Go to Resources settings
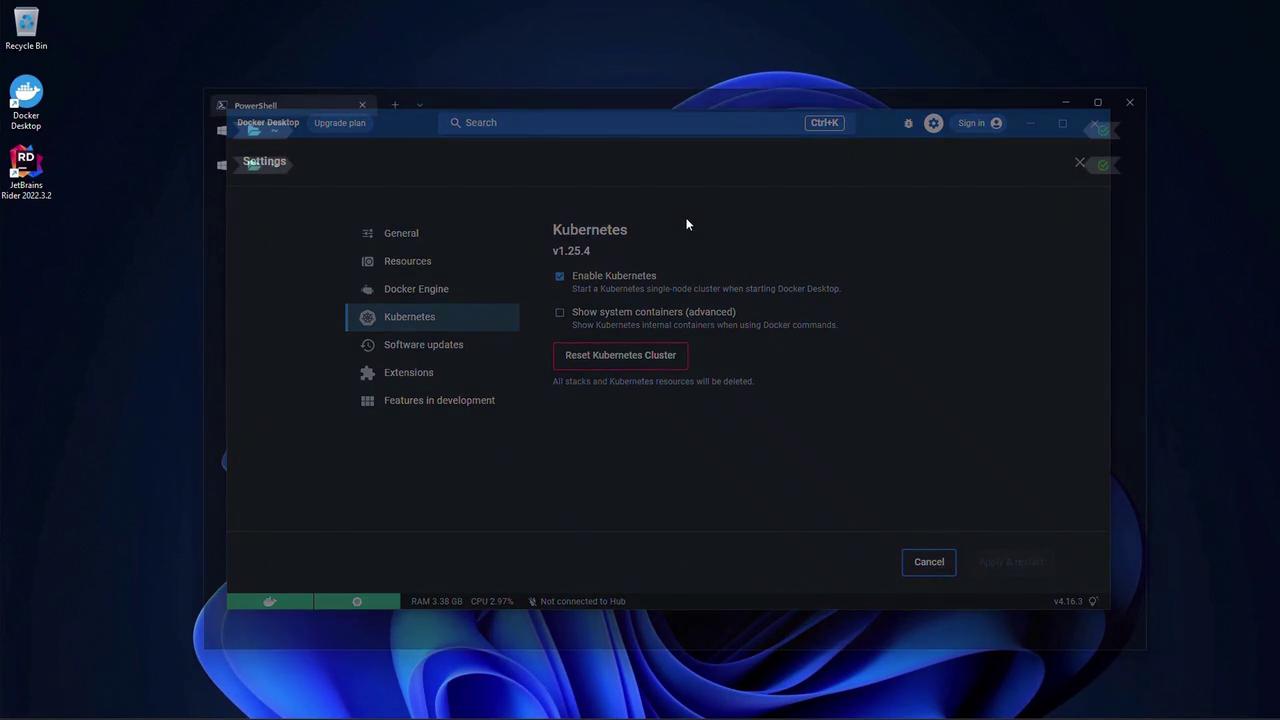 (x=407, y=261)
